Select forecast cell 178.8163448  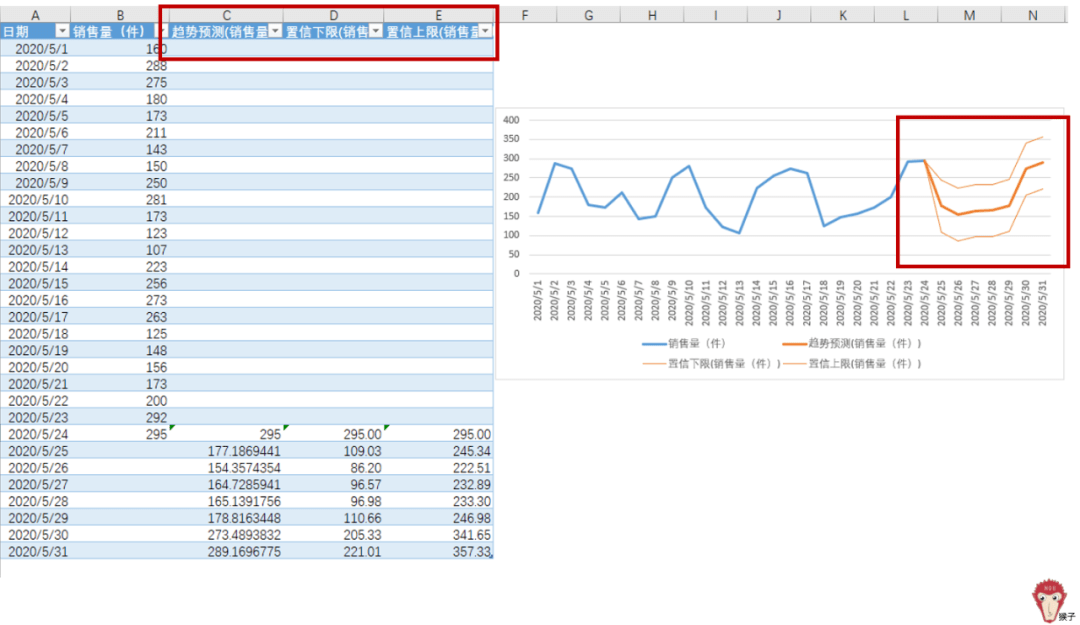tap(226, 518)
